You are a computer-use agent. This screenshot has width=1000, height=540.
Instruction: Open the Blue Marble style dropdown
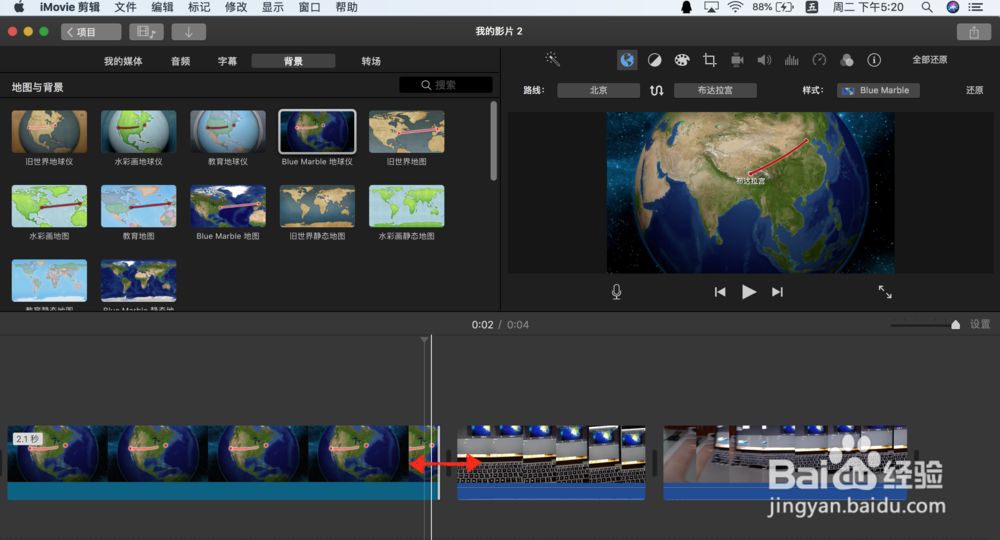[x=878, y=91]
